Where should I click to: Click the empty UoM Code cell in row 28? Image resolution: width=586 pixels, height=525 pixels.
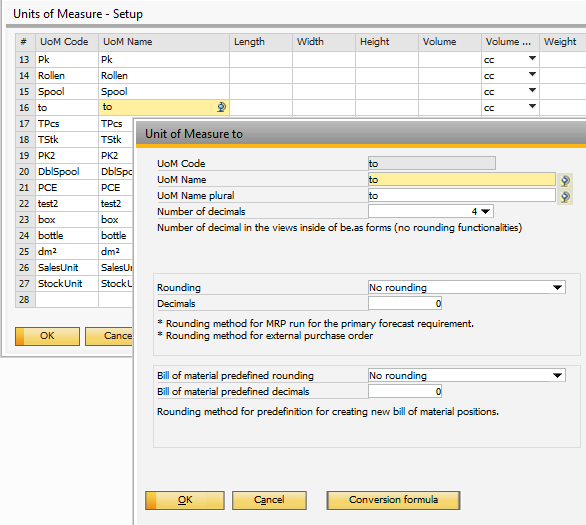[x=67, y=300]
